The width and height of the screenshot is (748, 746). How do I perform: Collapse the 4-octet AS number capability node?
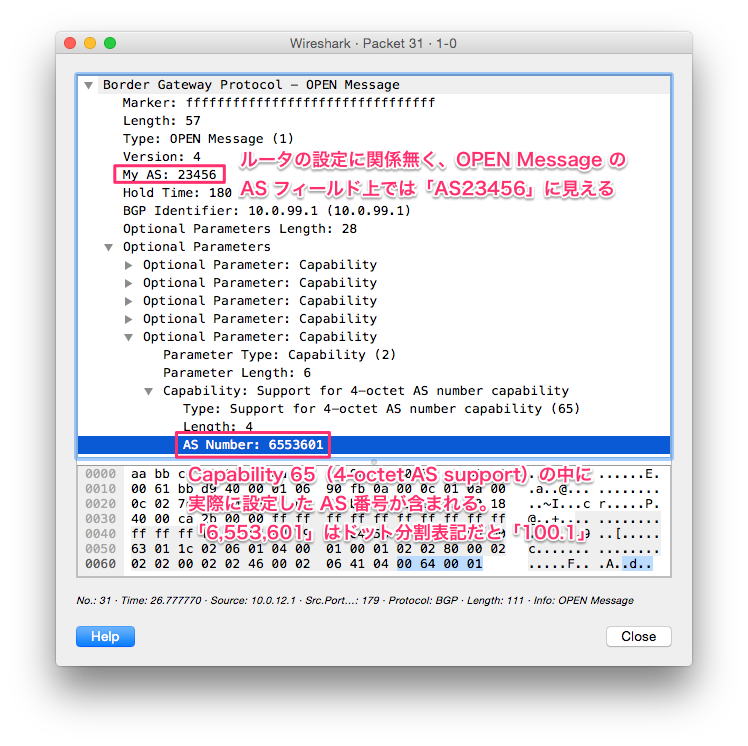(148, 391)
